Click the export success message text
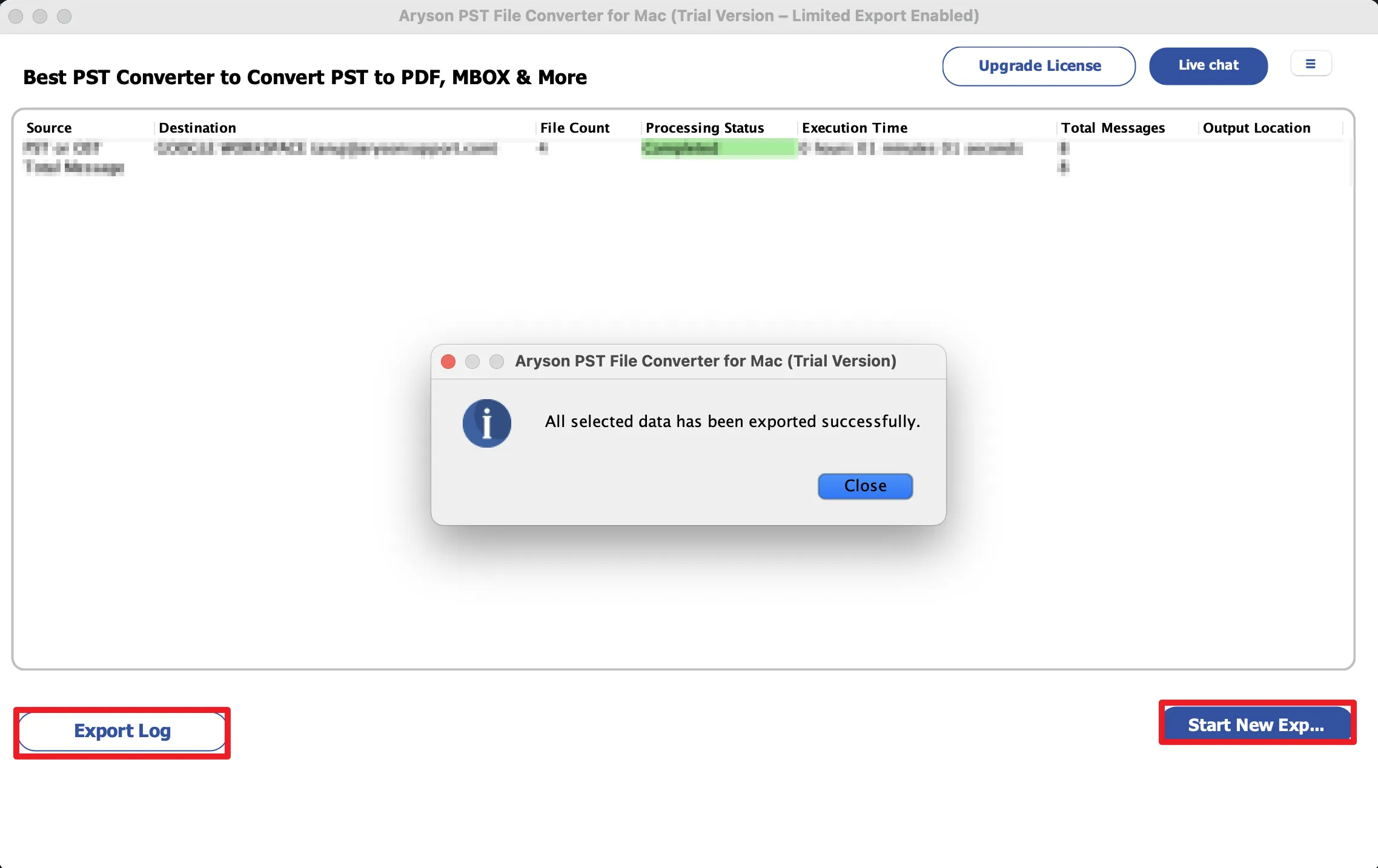Viewport: 1378px width, 868px height. (x=732, y=422)
